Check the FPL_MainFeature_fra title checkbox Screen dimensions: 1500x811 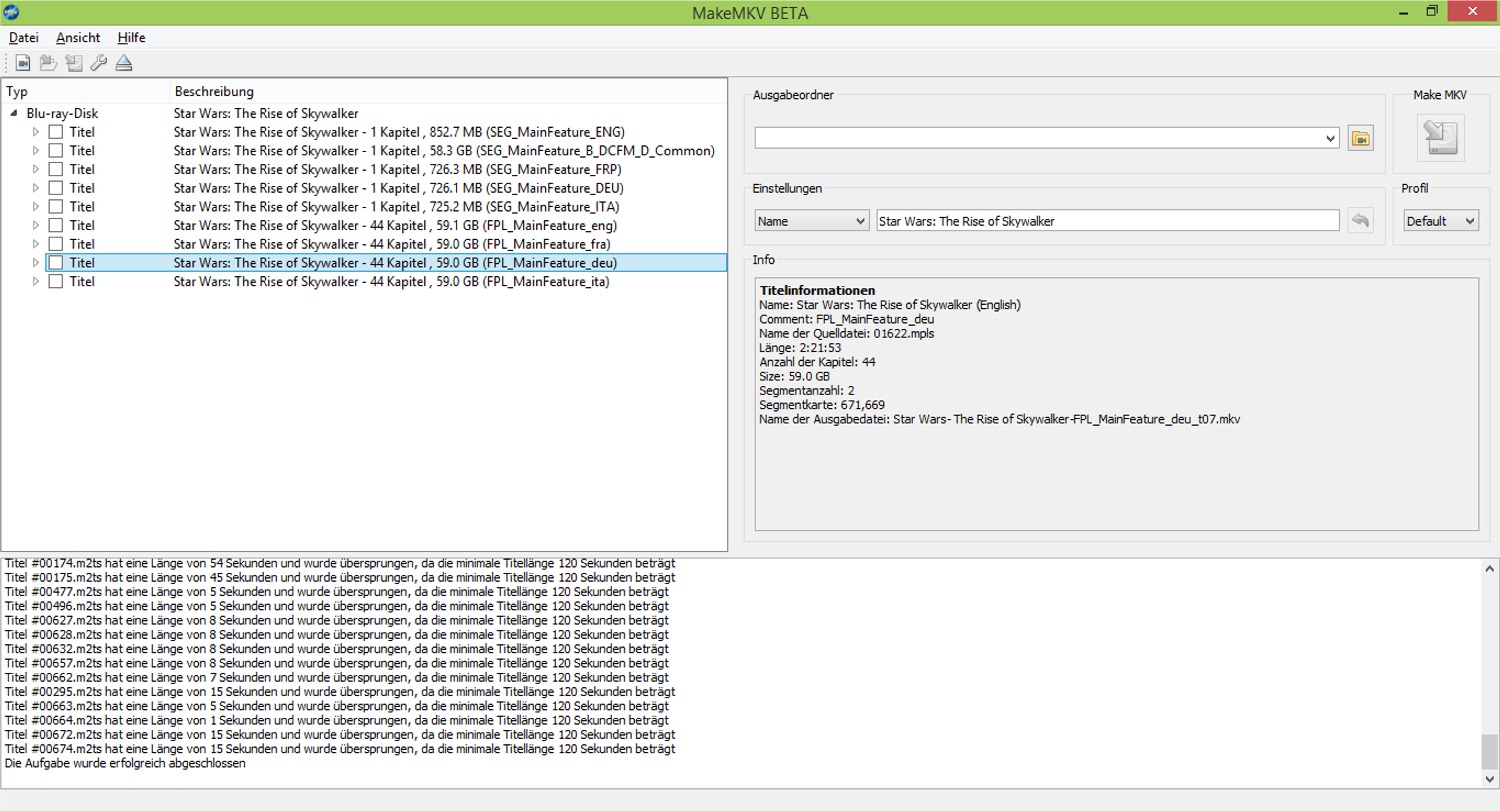tap(56, 244)
